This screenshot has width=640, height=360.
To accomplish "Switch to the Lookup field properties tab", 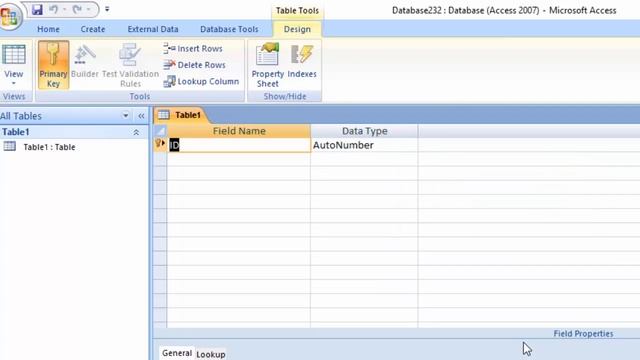I will [211, 354].
